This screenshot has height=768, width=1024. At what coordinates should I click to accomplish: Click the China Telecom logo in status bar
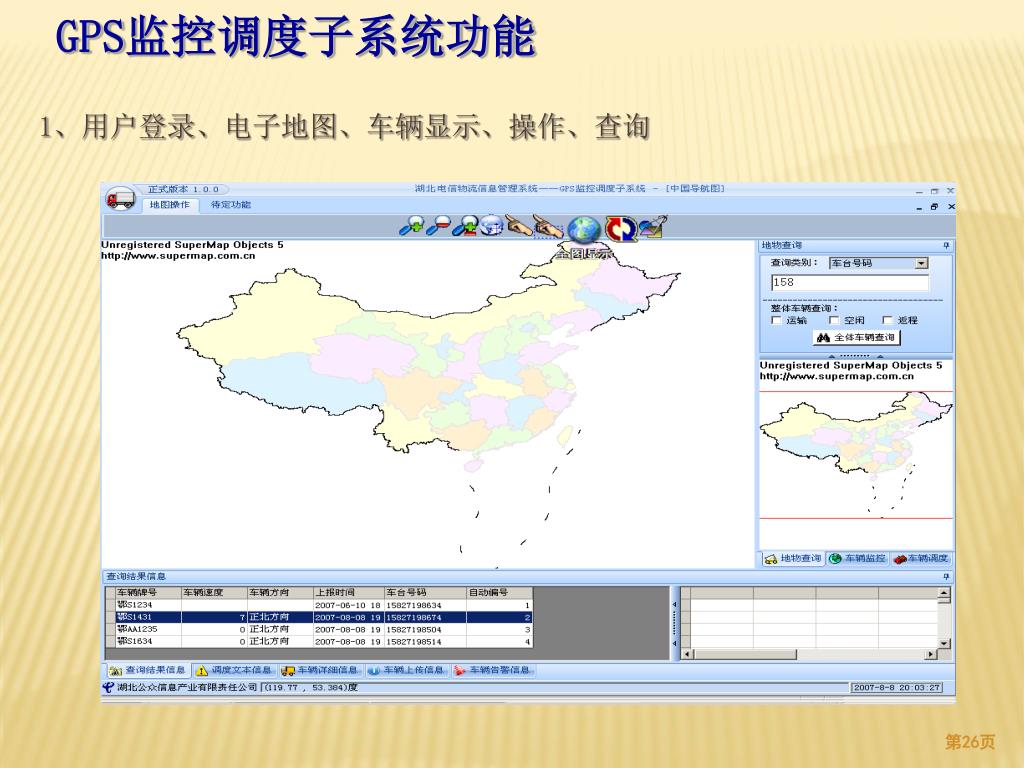[x=108, y=687]
